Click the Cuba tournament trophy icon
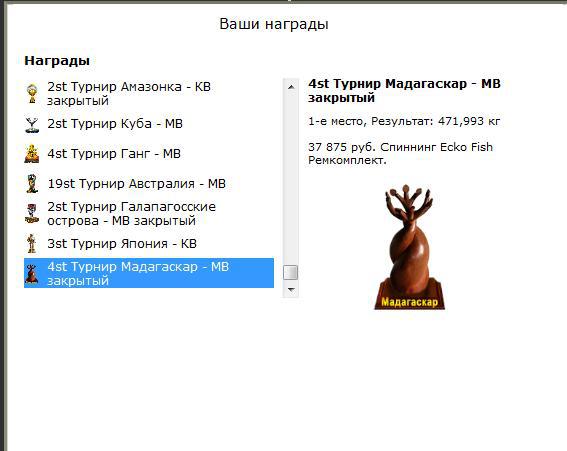 tap(32, 124)
